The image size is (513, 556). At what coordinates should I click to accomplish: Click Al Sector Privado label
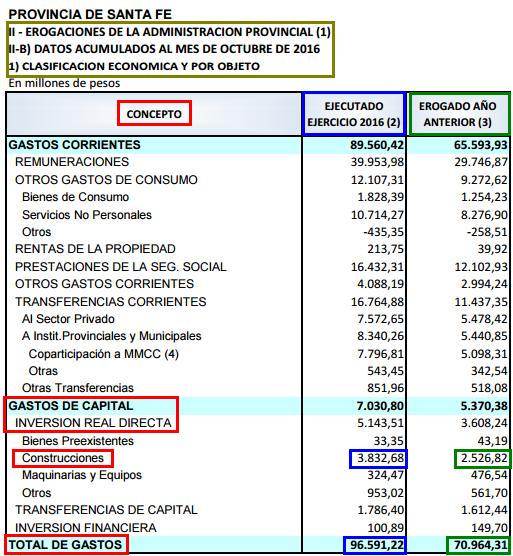[x=68, y=319]
